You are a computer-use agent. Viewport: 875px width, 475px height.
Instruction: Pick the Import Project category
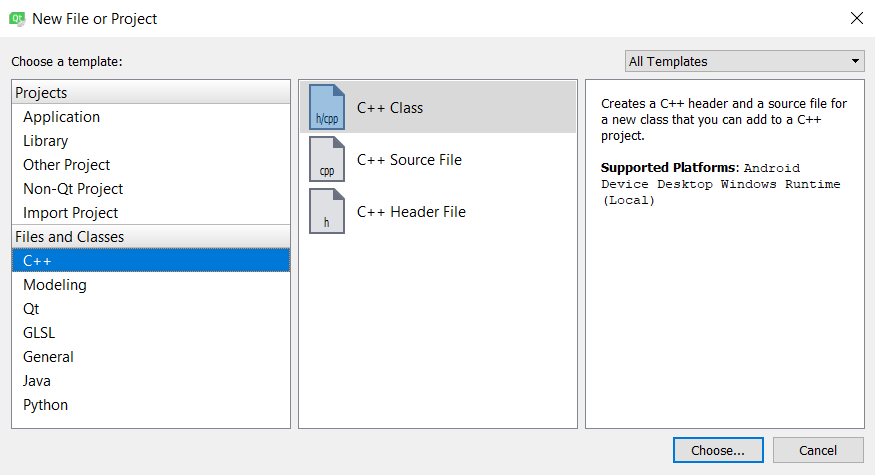click(70, 213)
